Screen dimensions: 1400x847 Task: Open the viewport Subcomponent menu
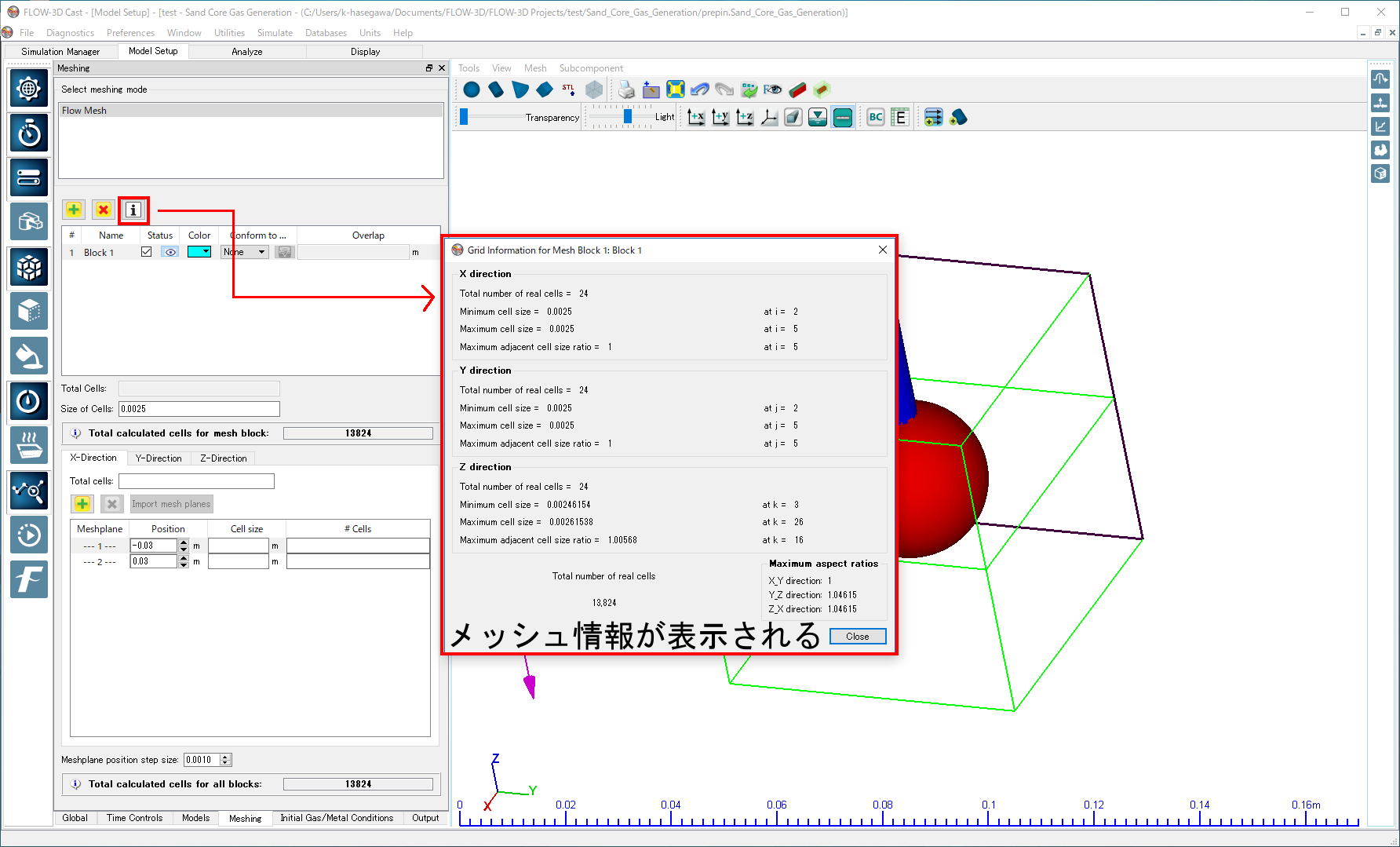click(x=591, y=68)
